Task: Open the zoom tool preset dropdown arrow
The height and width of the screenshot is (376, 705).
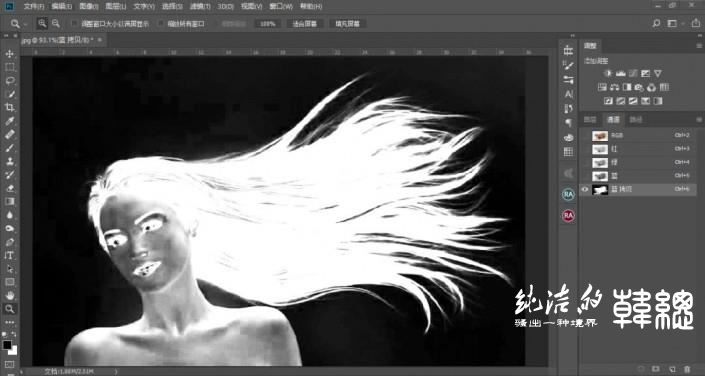Action: [26, 24]
